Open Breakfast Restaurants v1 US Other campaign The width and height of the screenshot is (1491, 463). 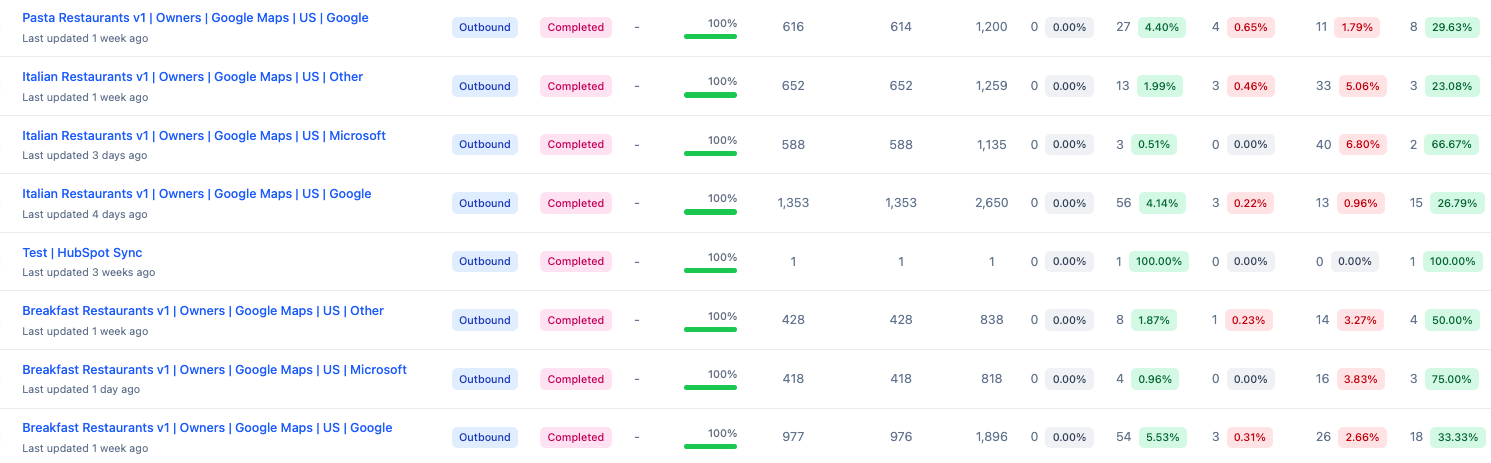pos(203,311)
